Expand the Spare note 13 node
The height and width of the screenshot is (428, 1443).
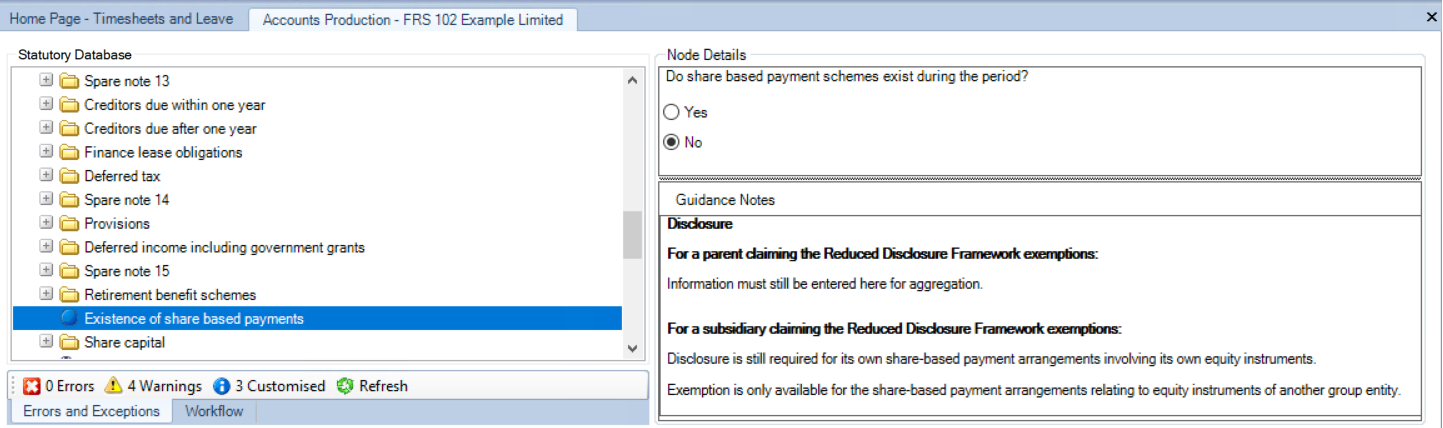[46, 81]
